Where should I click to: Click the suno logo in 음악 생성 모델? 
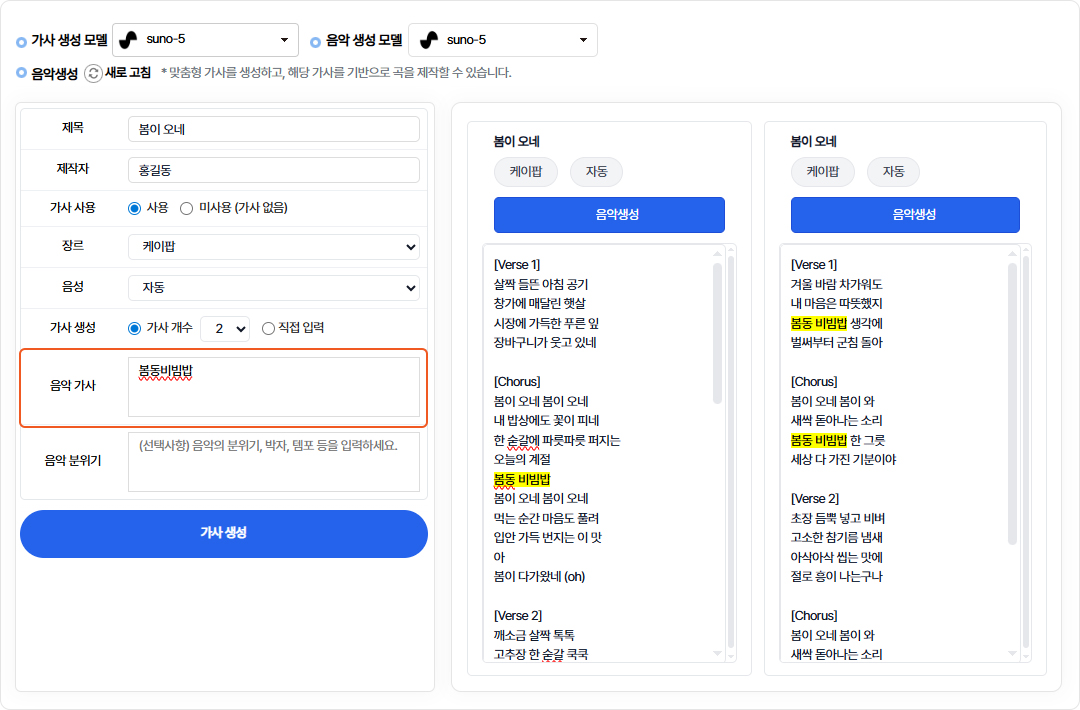pyautogui.click(x=428, y=40)
